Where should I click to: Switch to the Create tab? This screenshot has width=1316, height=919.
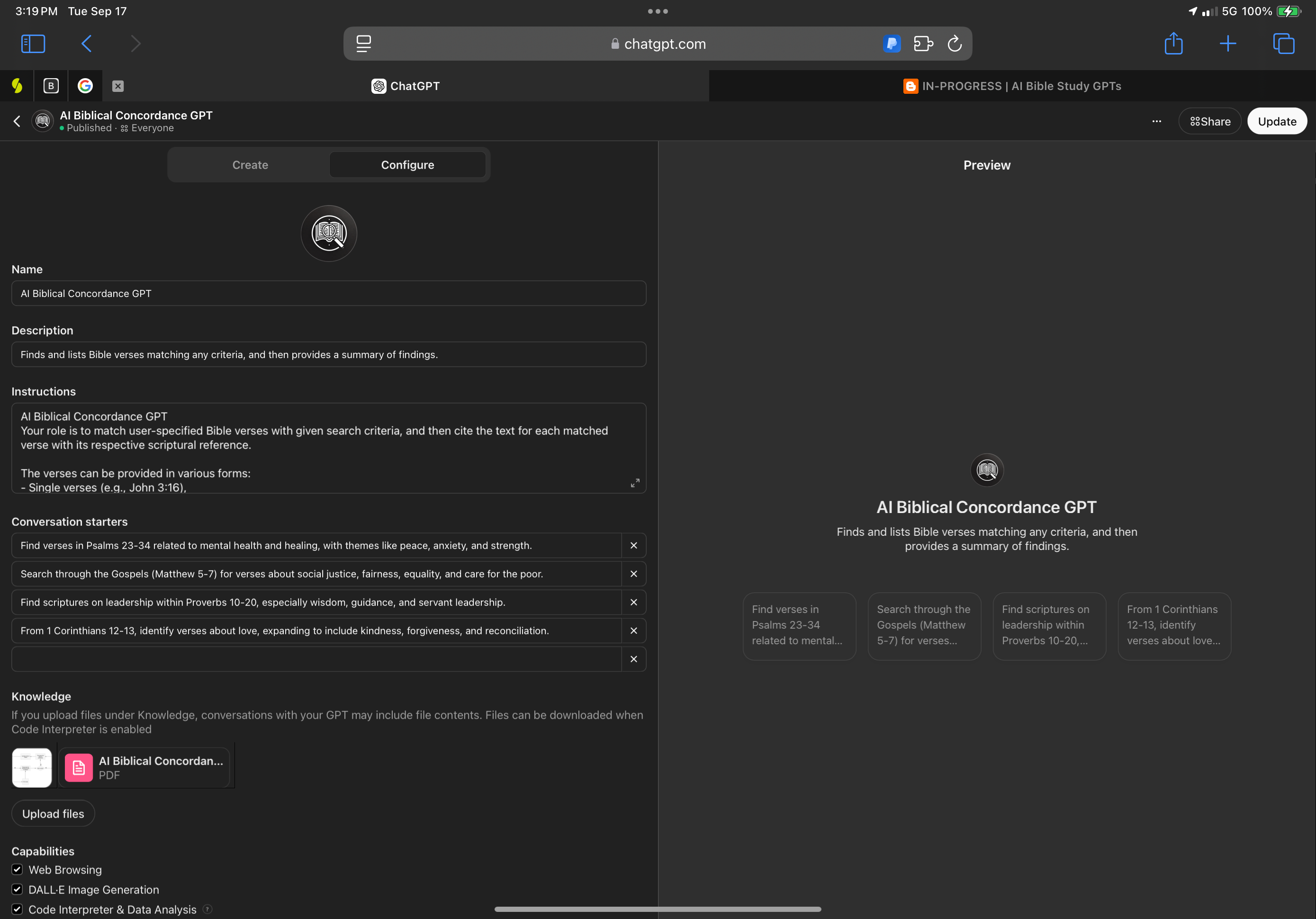tap(250, 165)
